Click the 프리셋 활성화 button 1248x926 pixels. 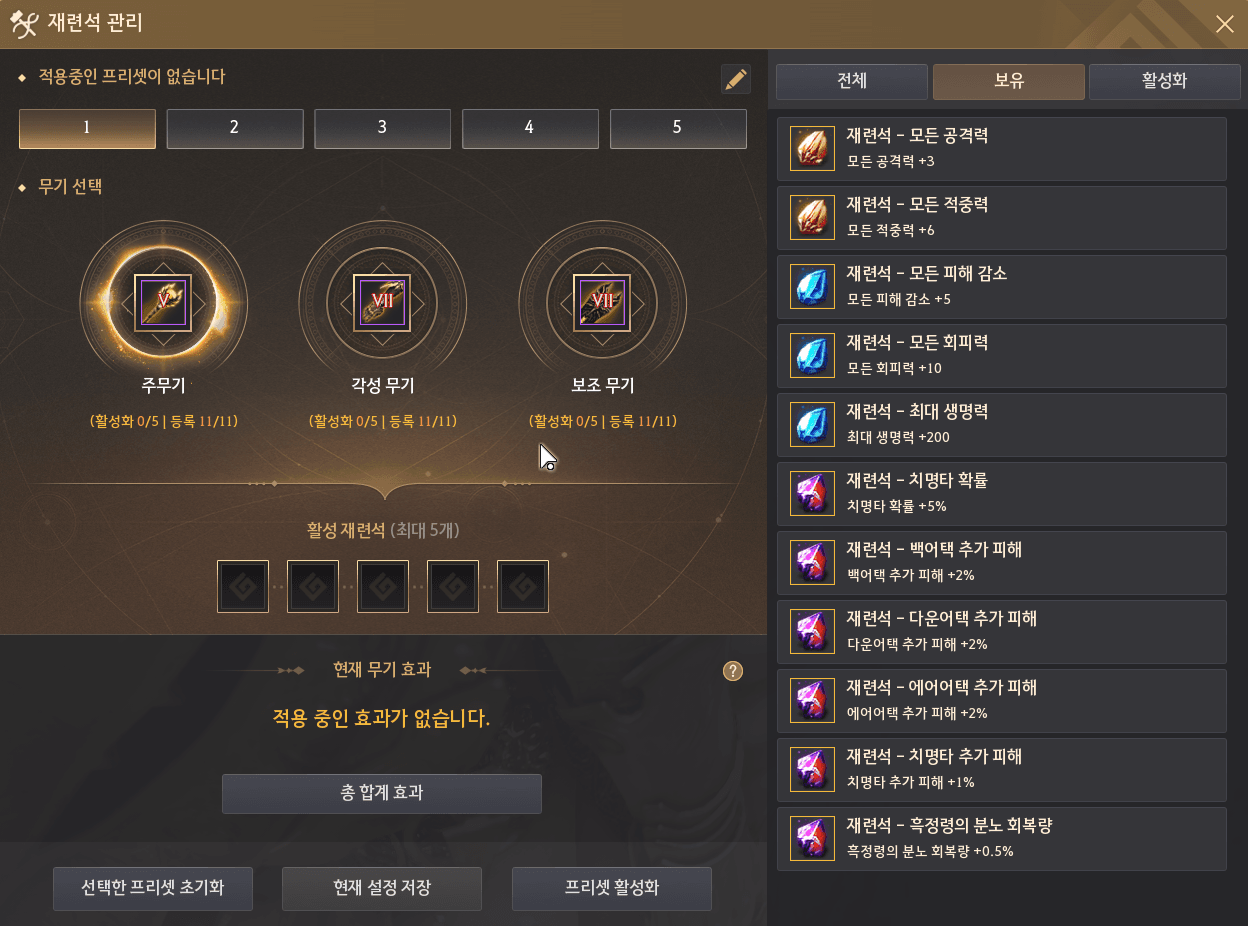click(x=612, y=888)
